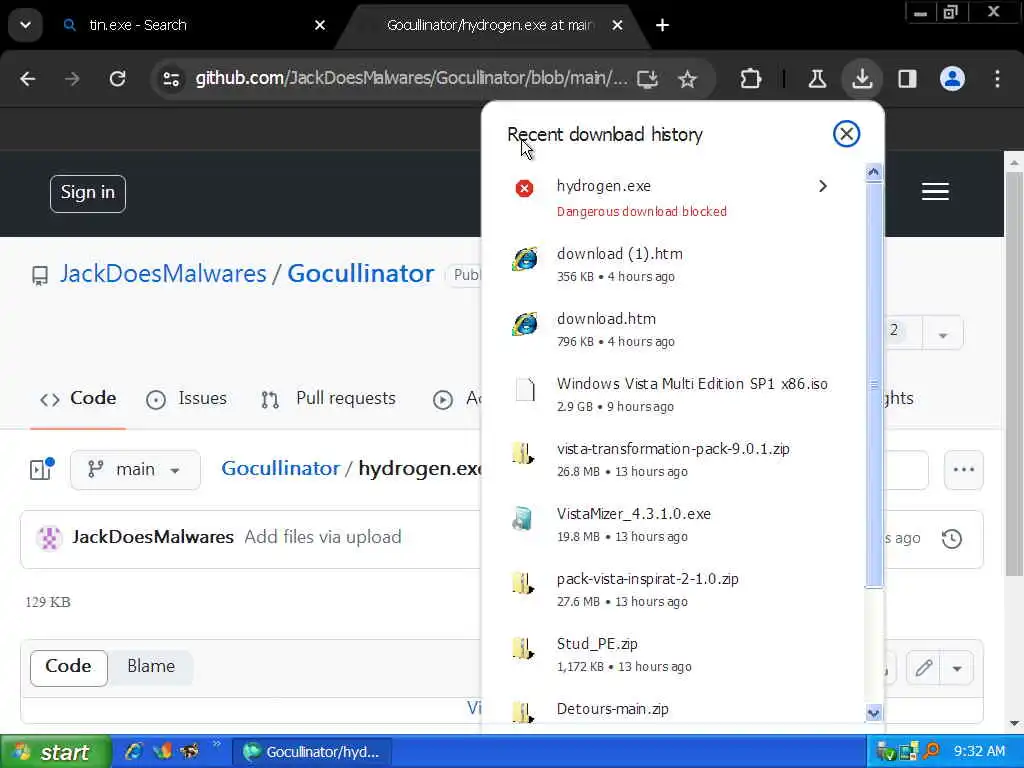Click the Gocullinator/hyd... taskbar button

tap(312, 752)
